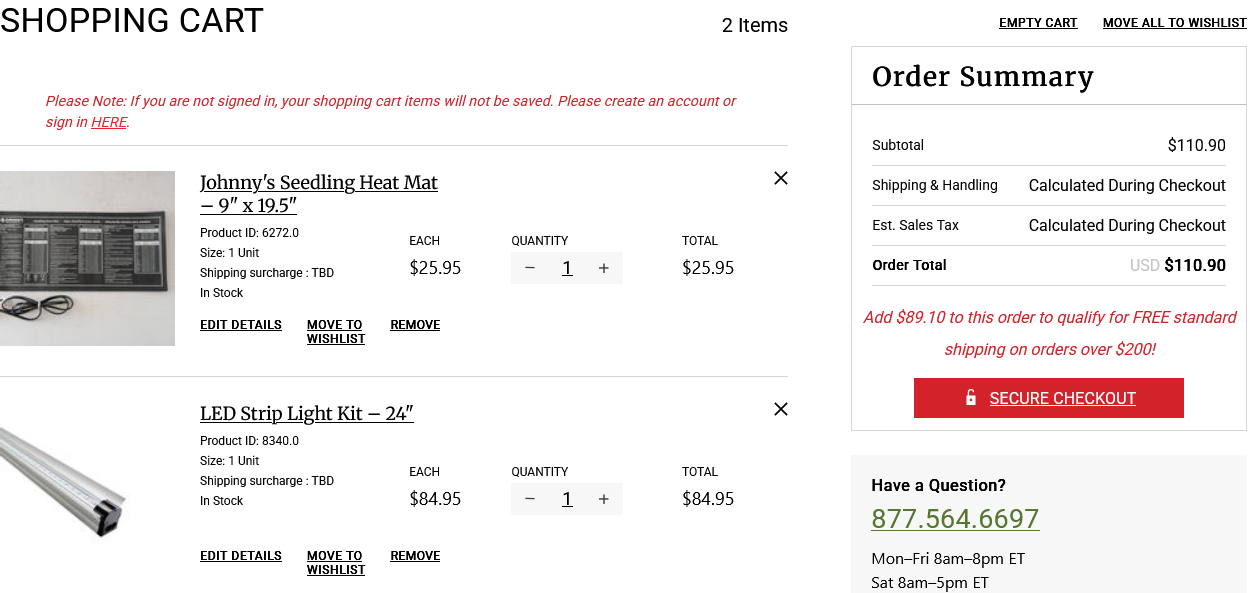Empty the entire shopping cart
This screenshot has height=593, width=1251.
click(x=1038, y=23)
